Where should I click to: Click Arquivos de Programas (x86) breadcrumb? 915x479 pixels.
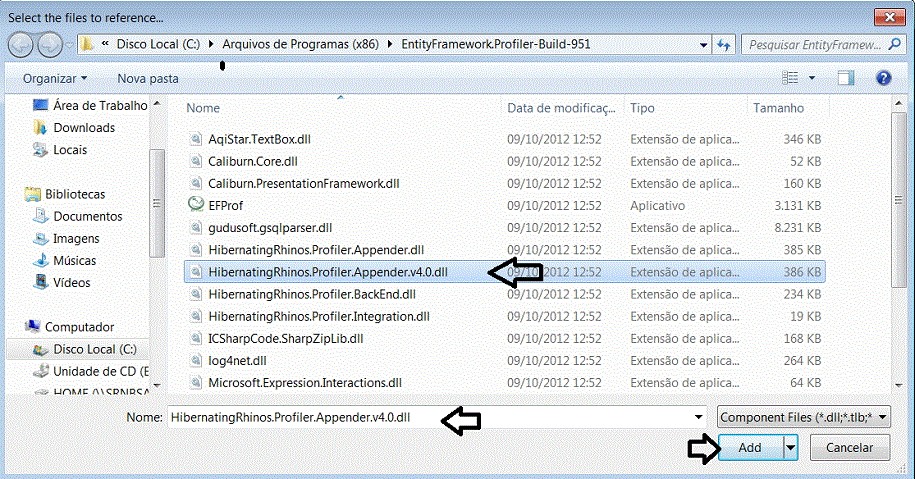tap(300, 44)
